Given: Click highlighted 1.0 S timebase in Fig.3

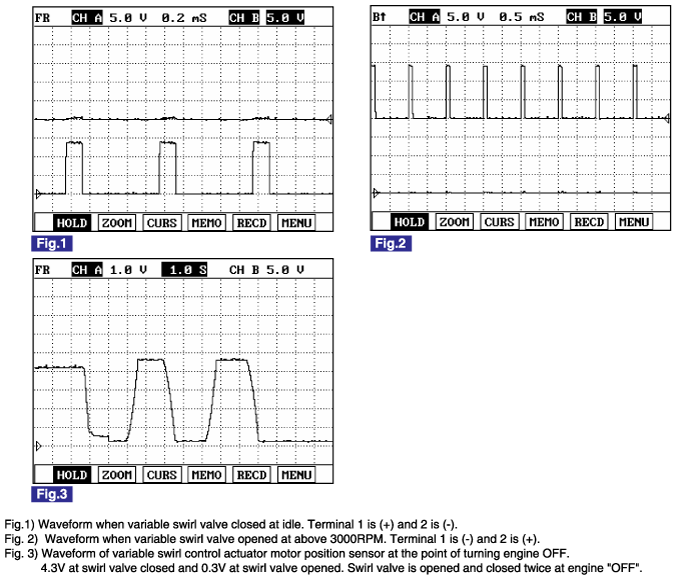Looking at the screenshot, I should pos(184,270).
